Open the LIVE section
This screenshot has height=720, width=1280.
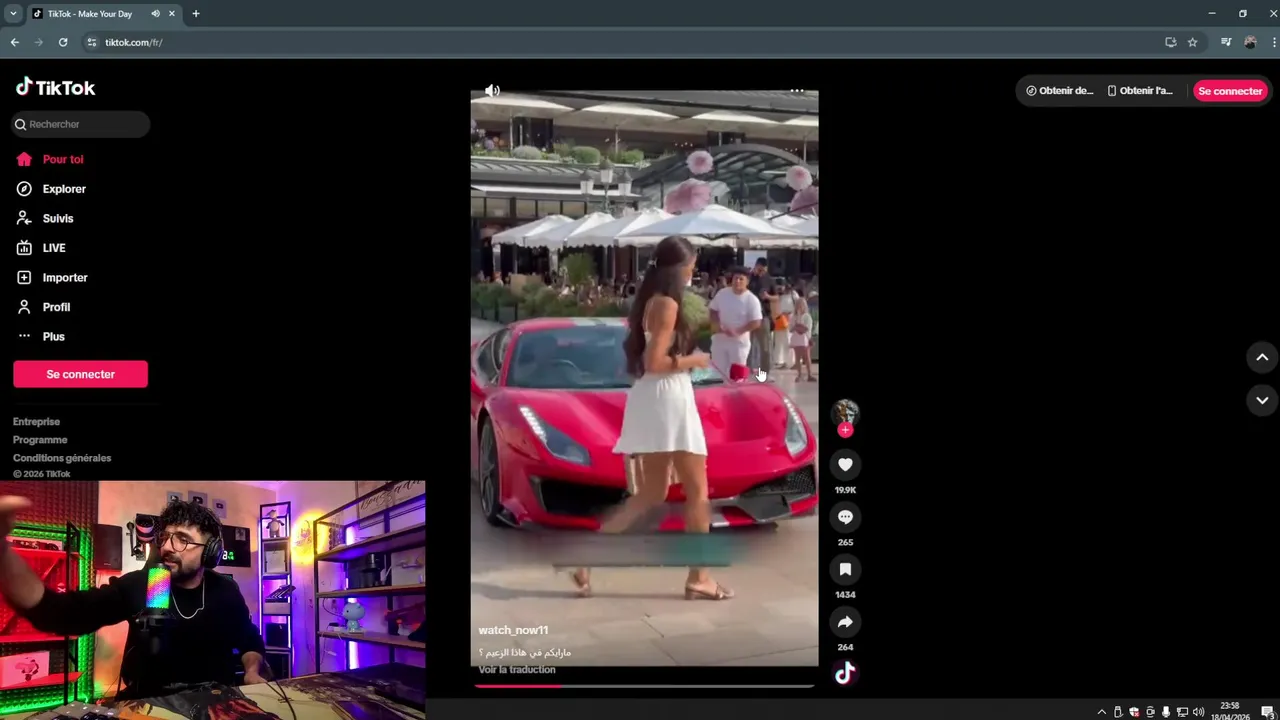tap(41, 248)
